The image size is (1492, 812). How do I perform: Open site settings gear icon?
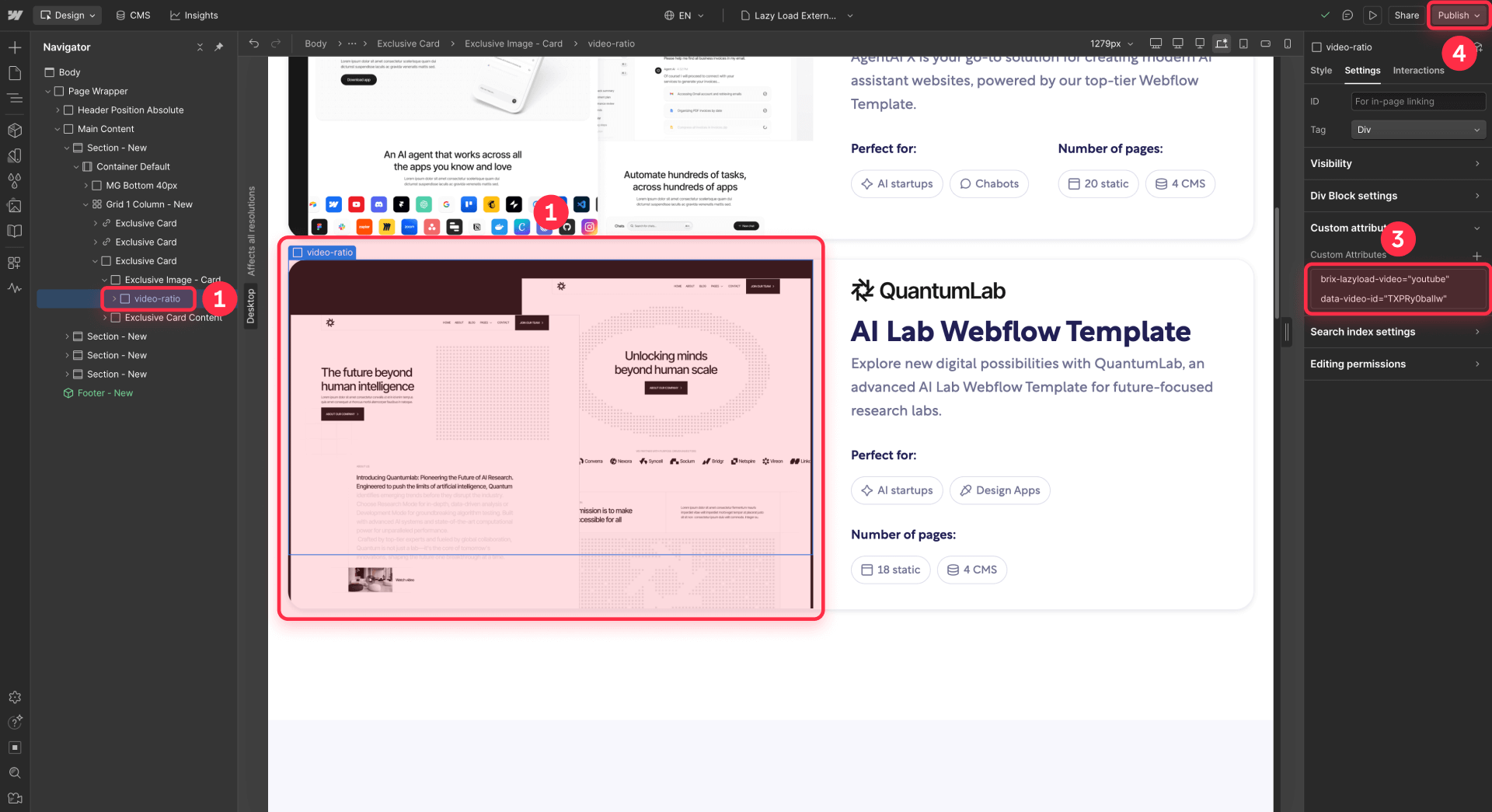click(15, 697)
